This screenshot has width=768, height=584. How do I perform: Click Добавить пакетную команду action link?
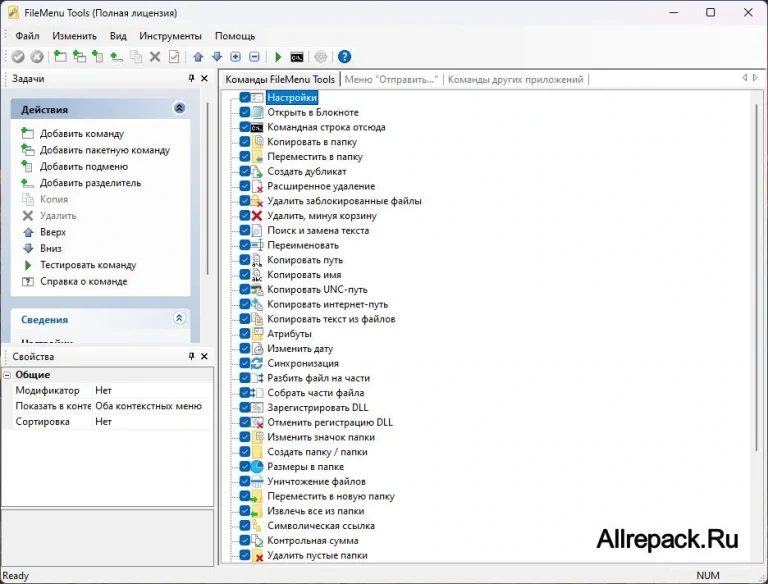pos(105,150)
